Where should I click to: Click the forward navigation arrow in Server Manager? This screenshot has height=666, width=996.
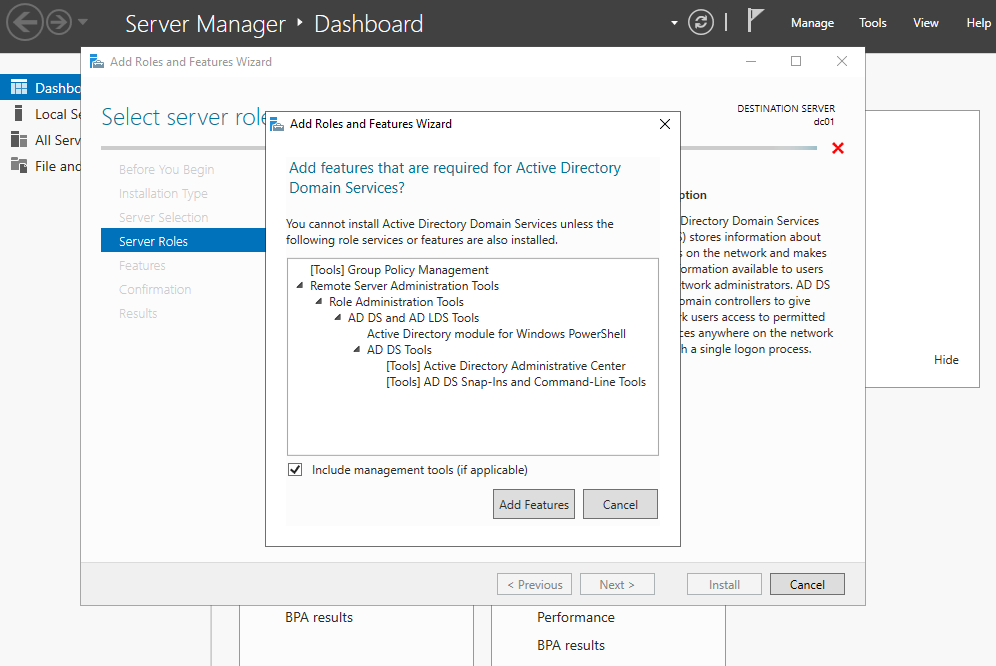(59, 23)
